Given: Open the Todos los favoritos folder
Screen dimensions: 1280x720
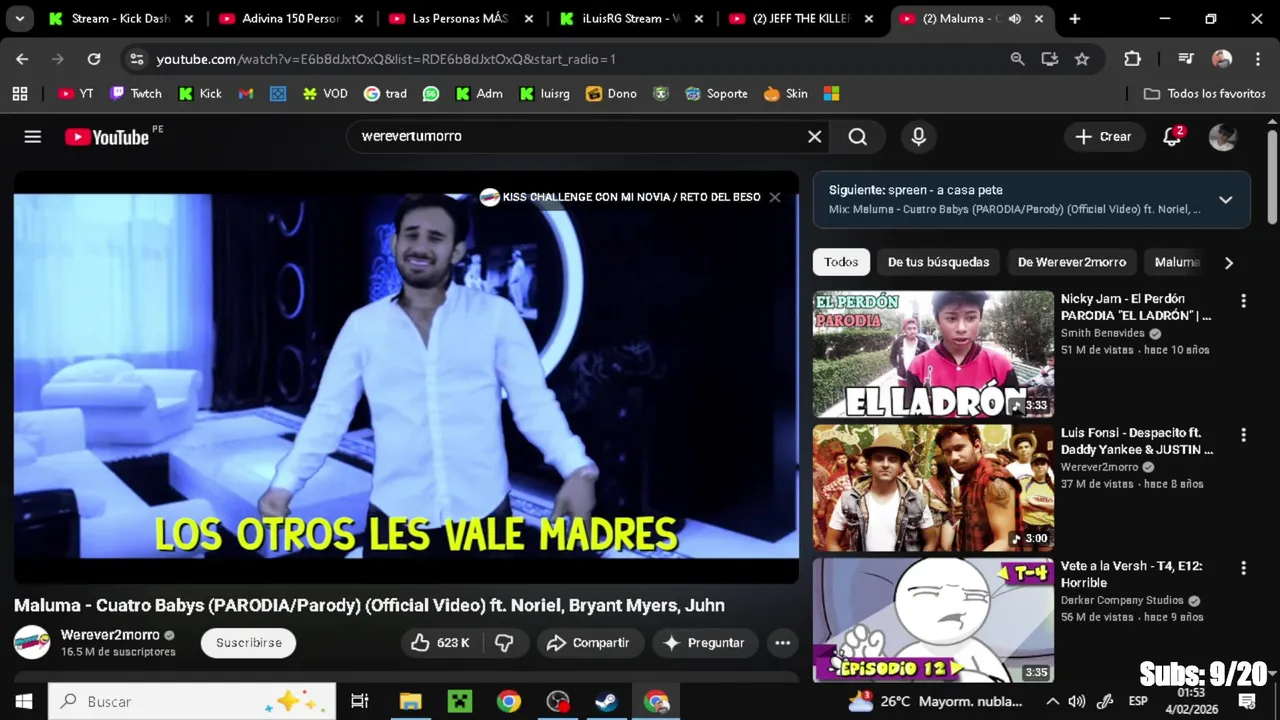Looking at the screenshot, I should pyautogui.click(x=1204, y=94).
